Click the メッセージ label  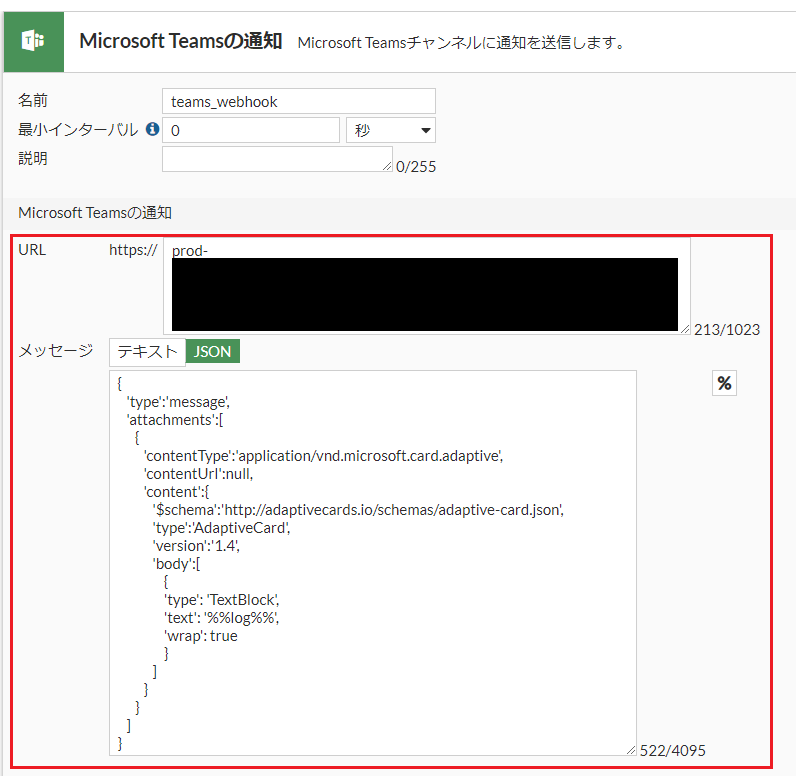click(56, 351)
